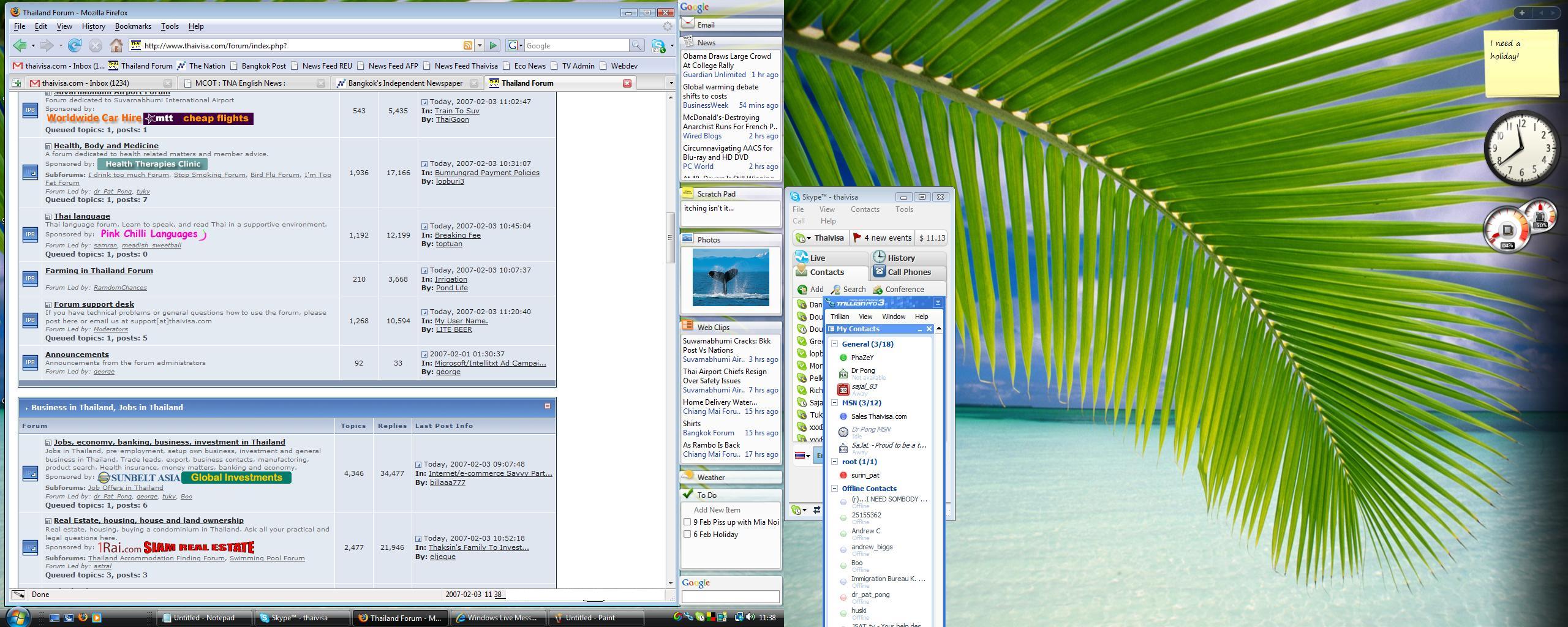
Task: Open the Announcements forum link
Action: pyautogui.click(x=77, y=355)
